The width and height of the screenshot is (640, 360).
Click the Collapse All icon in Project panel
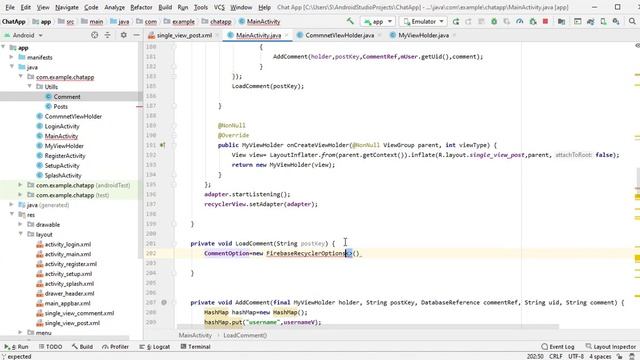(107, 35)
